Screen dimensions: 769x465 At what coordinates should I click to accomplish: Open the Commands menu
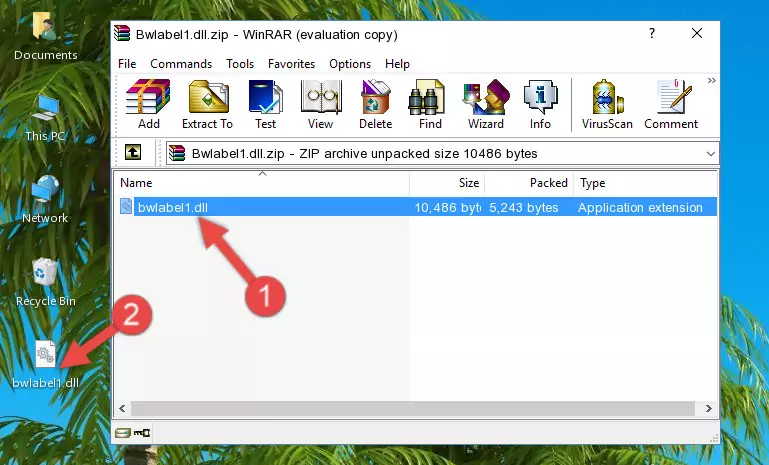pyautogui.click(x=181, y=64)
